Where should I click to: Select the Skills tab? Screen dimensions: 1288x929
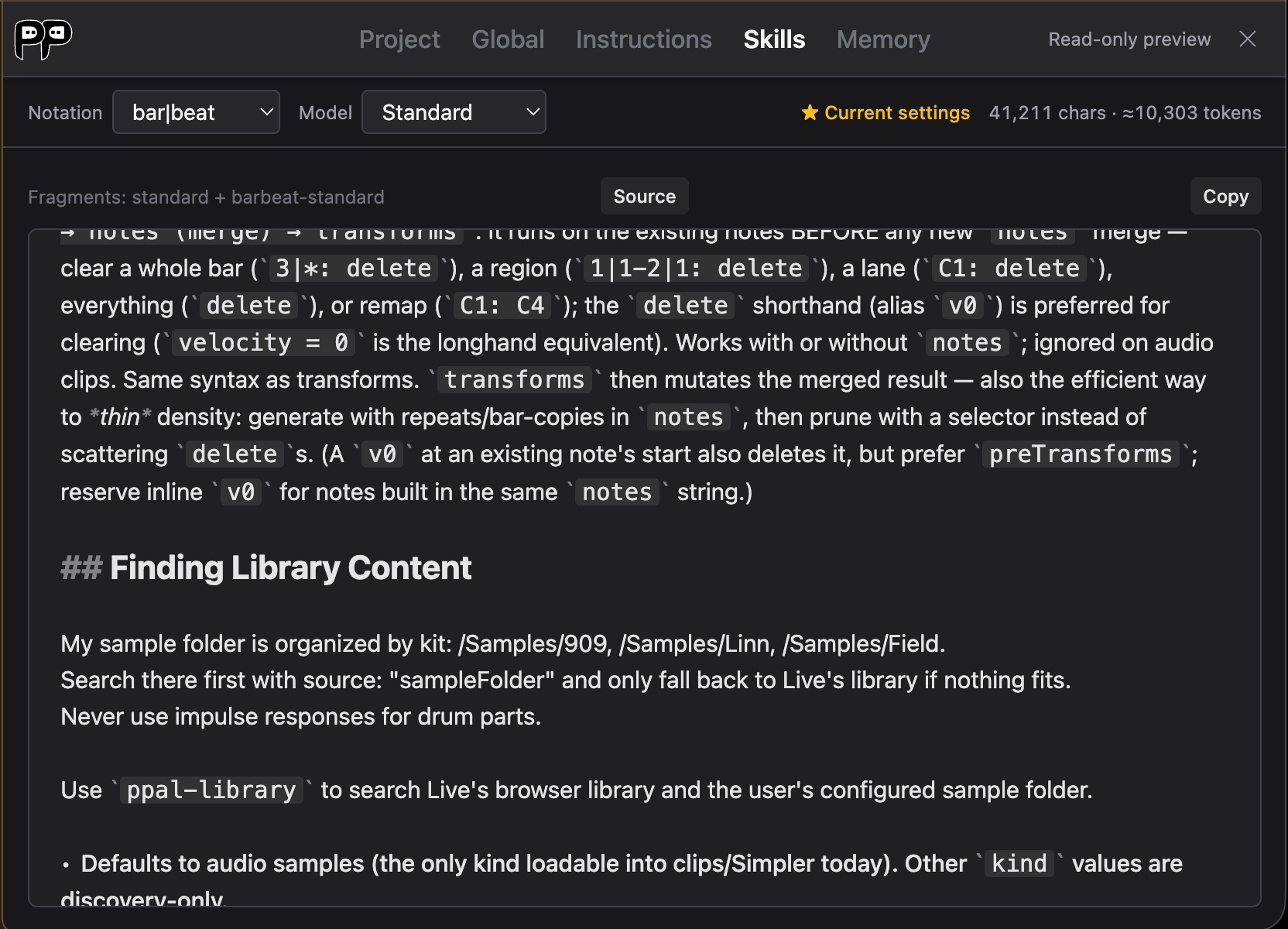pyautogui.click(x=774, y=39)
